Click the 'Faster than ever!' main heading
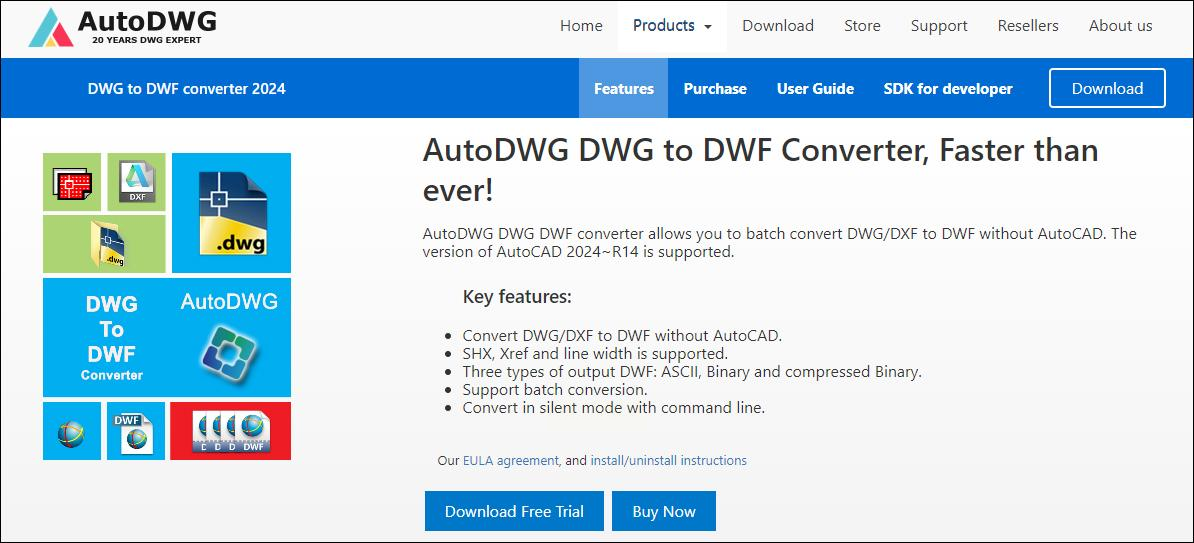This screenshot has width=1194, height=543. 760,170
